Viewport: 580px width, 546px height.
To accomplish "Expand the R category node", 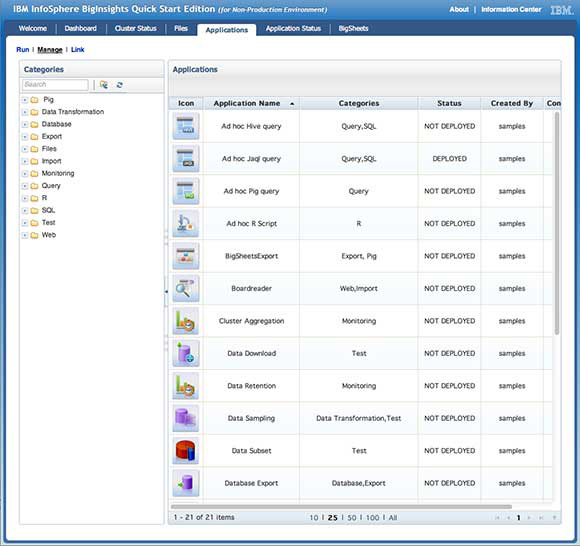I will point(25,198).
